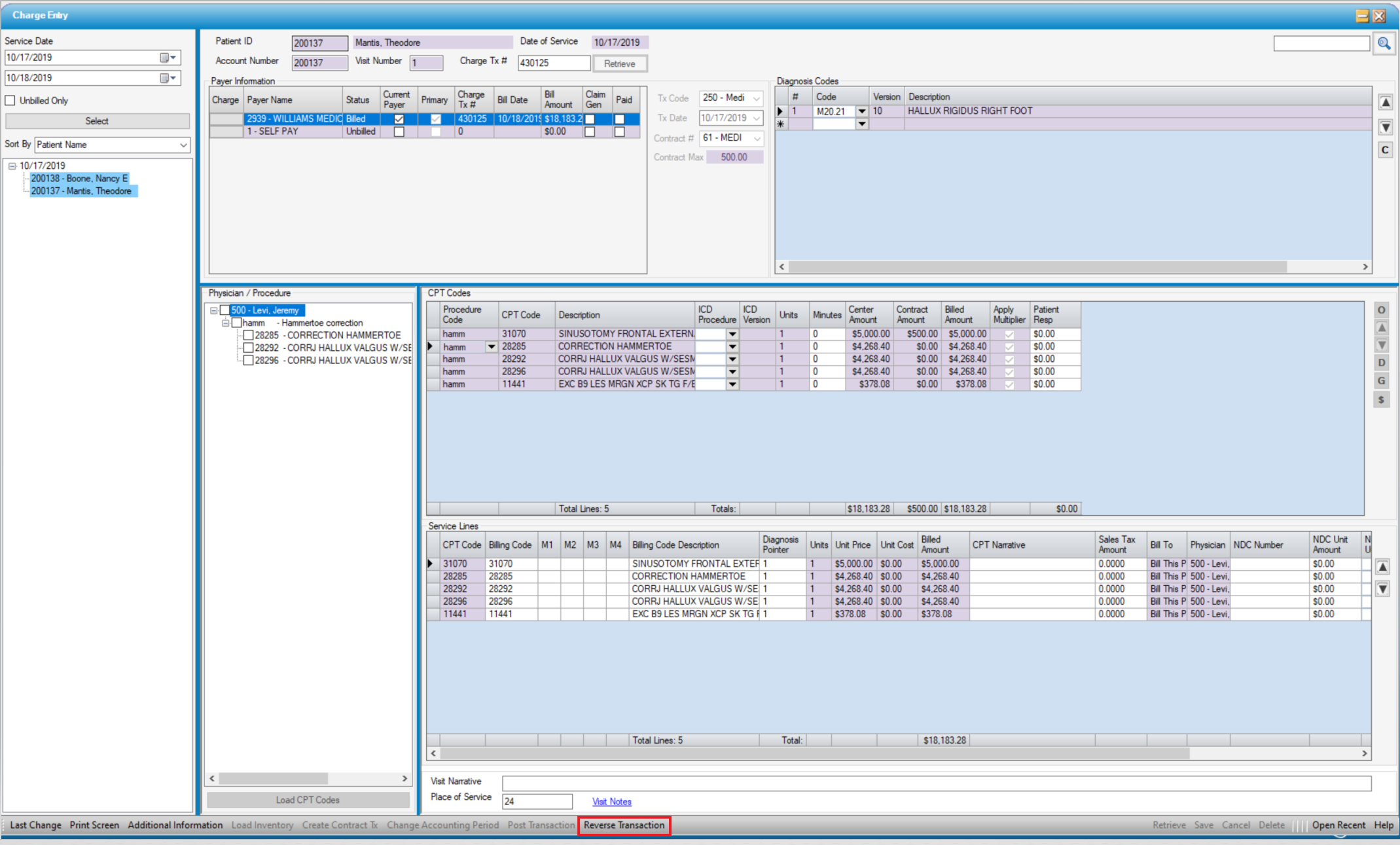The width and height of the screenshot is (1400, 845).
Task: Open the Tx Code dropdown
Action: click(x=756, y=98)
